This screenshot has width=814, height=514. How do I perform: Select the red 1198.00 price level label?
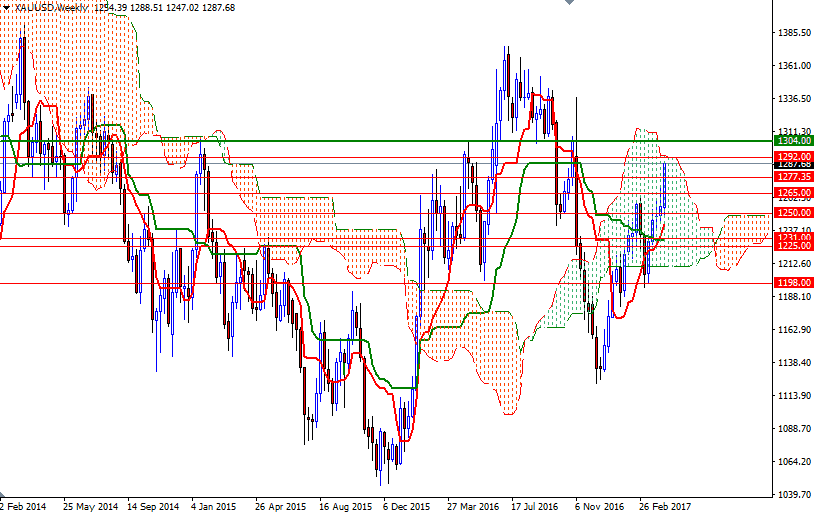pyautogui.click(x=793, y=283)
